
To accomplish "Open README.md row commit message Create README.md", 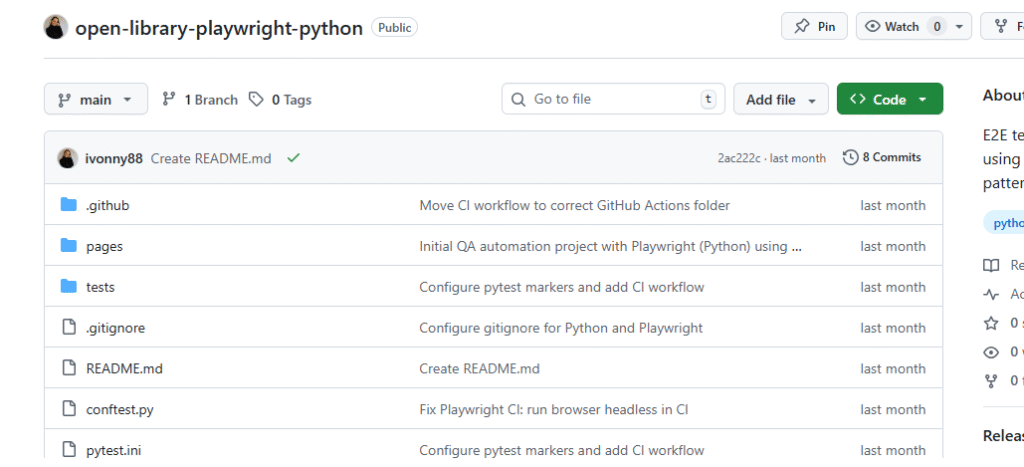I will tap(479, 368).
